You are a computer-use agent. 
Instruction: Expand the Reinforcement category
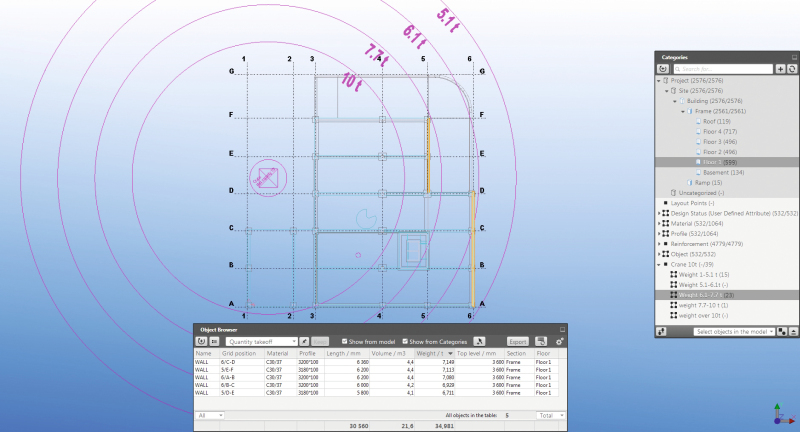659,244
